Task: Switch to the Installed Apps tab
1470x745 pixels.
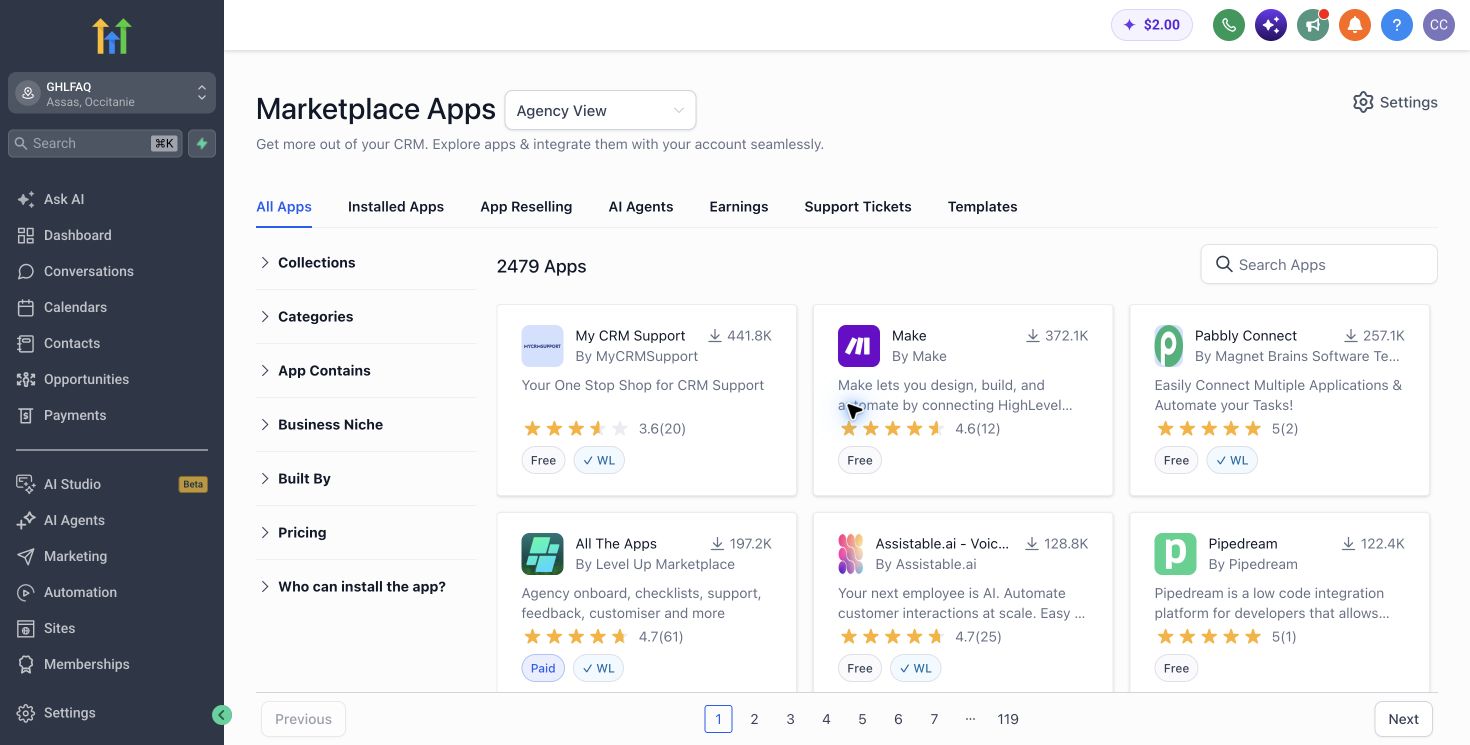Action: 396,206
